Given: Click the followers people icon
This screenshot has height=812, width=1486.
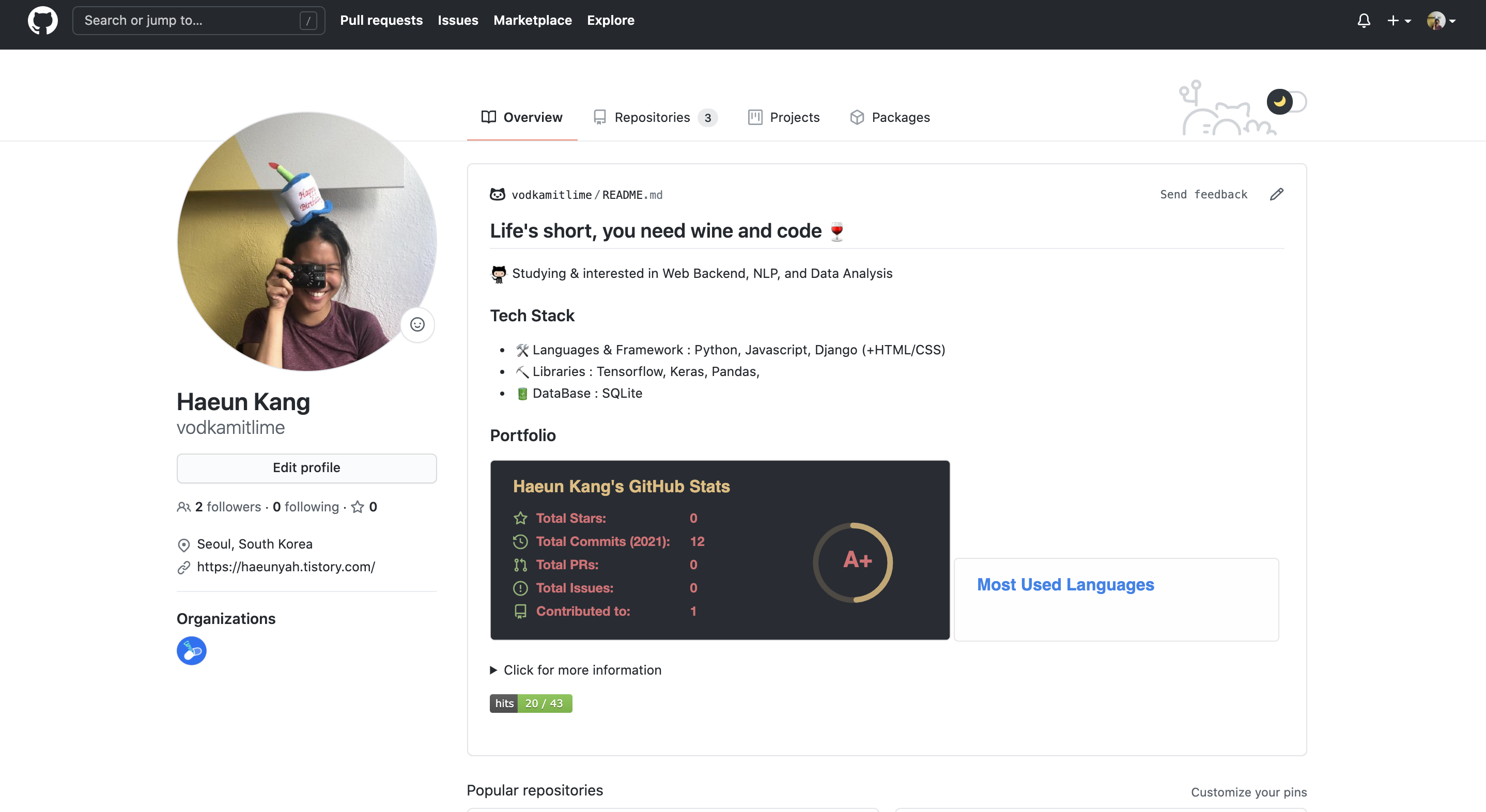Looking at the screenshot, I should tap(183, 507).
